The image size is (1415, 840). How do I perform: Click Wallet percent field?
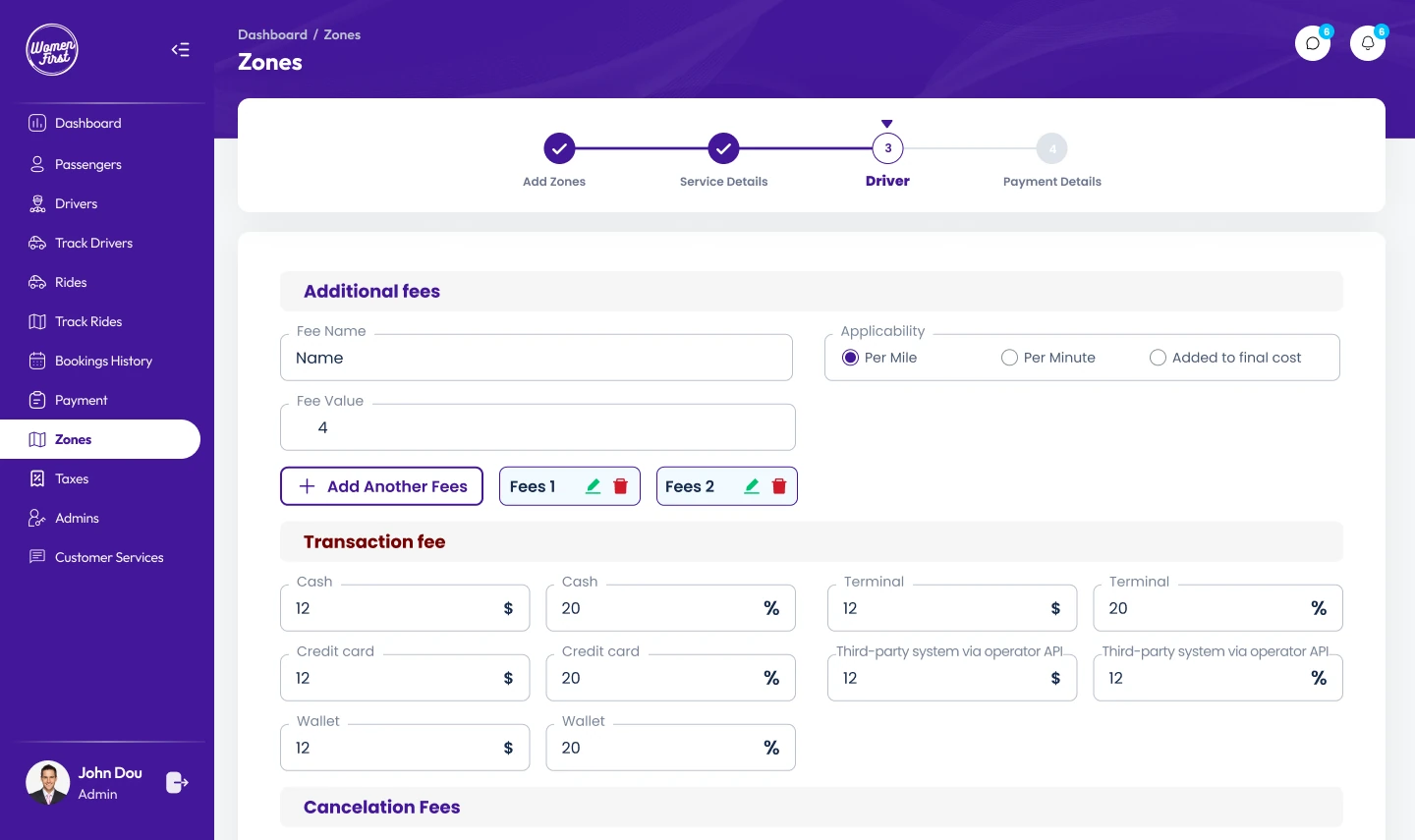point(670,748)
